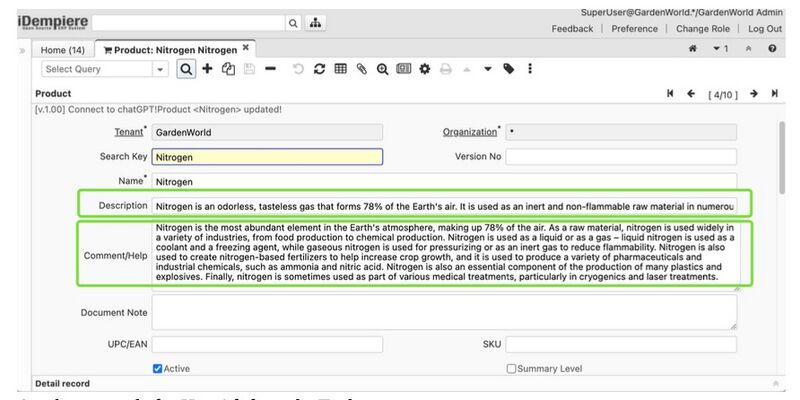Click the Copy Record toolbar icon
Image resolution: width=800 pixels, height=400 pixels.
click(x=228, y=69)
